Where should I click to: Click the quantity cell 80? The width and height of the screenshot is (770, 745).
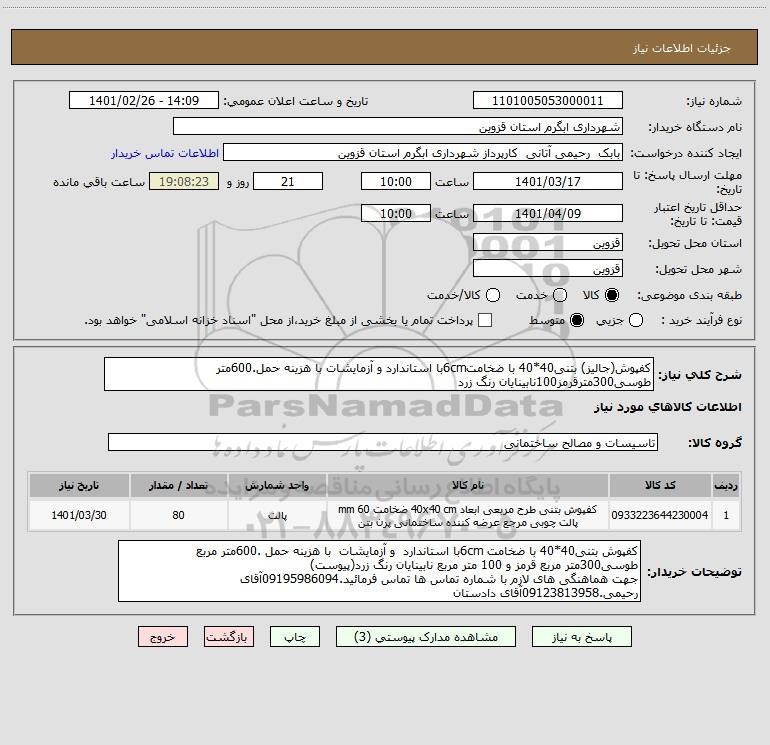click(x=178, y=515)
